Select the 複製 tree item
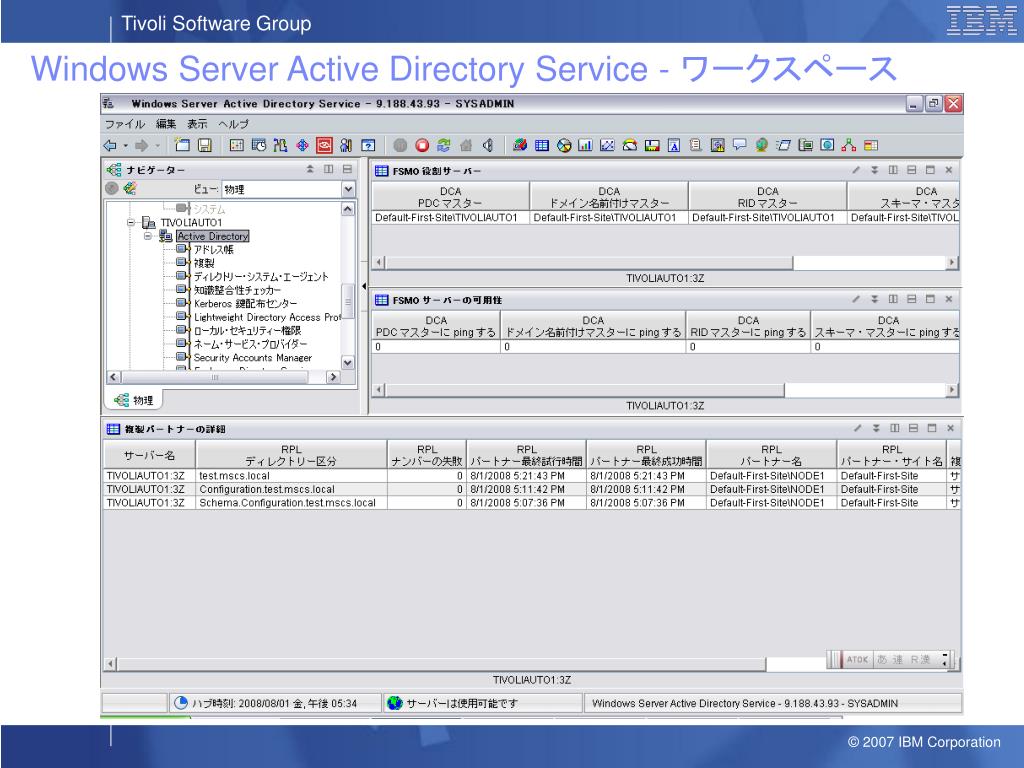1024x768 pixels. (x=204, y=263)
